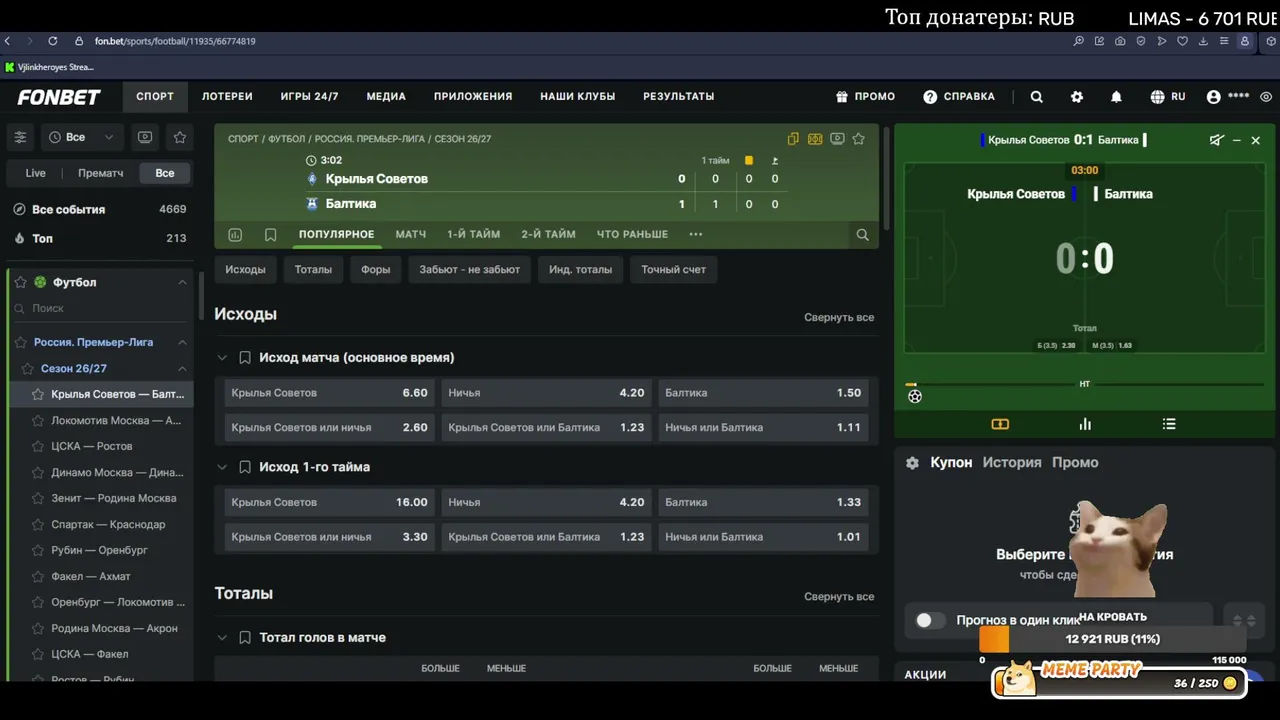Screen dimensions: 1280x720
Task: Star the Локомотив Москва match in sidebar
Action: 38,421
